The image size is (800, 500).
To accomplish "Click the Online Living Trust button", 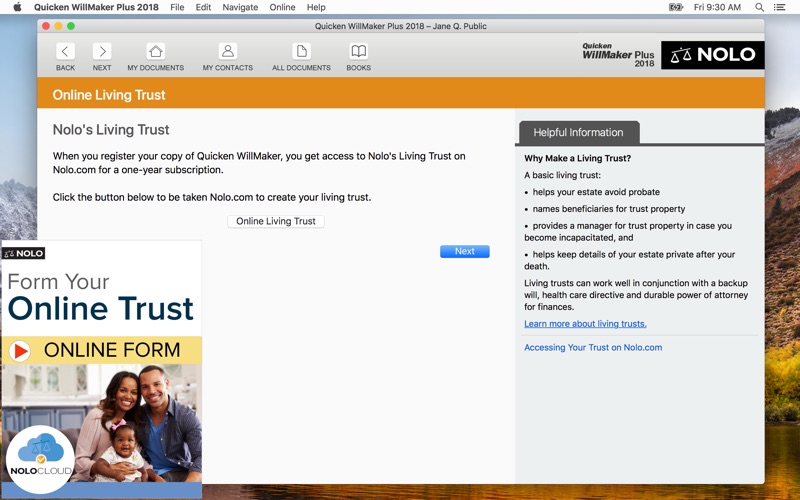I will click(x=276, y=221).
